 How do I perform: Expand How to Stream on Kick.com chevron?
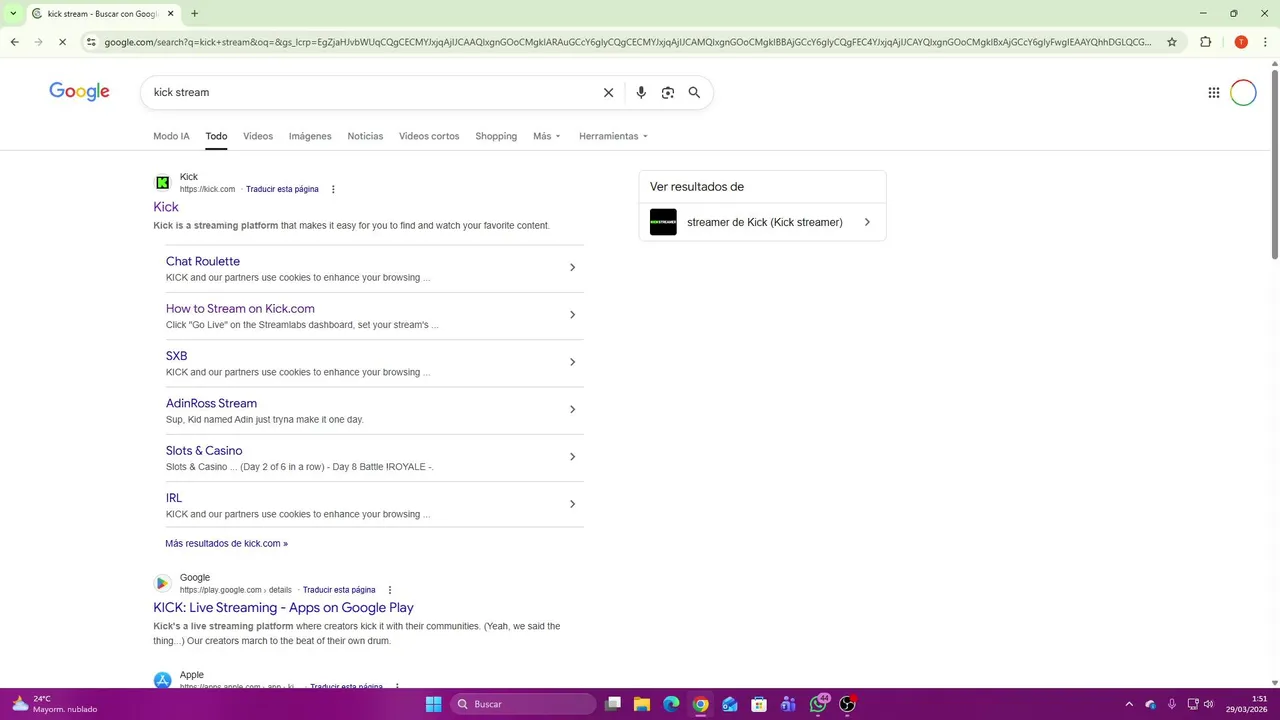[572, 315]
